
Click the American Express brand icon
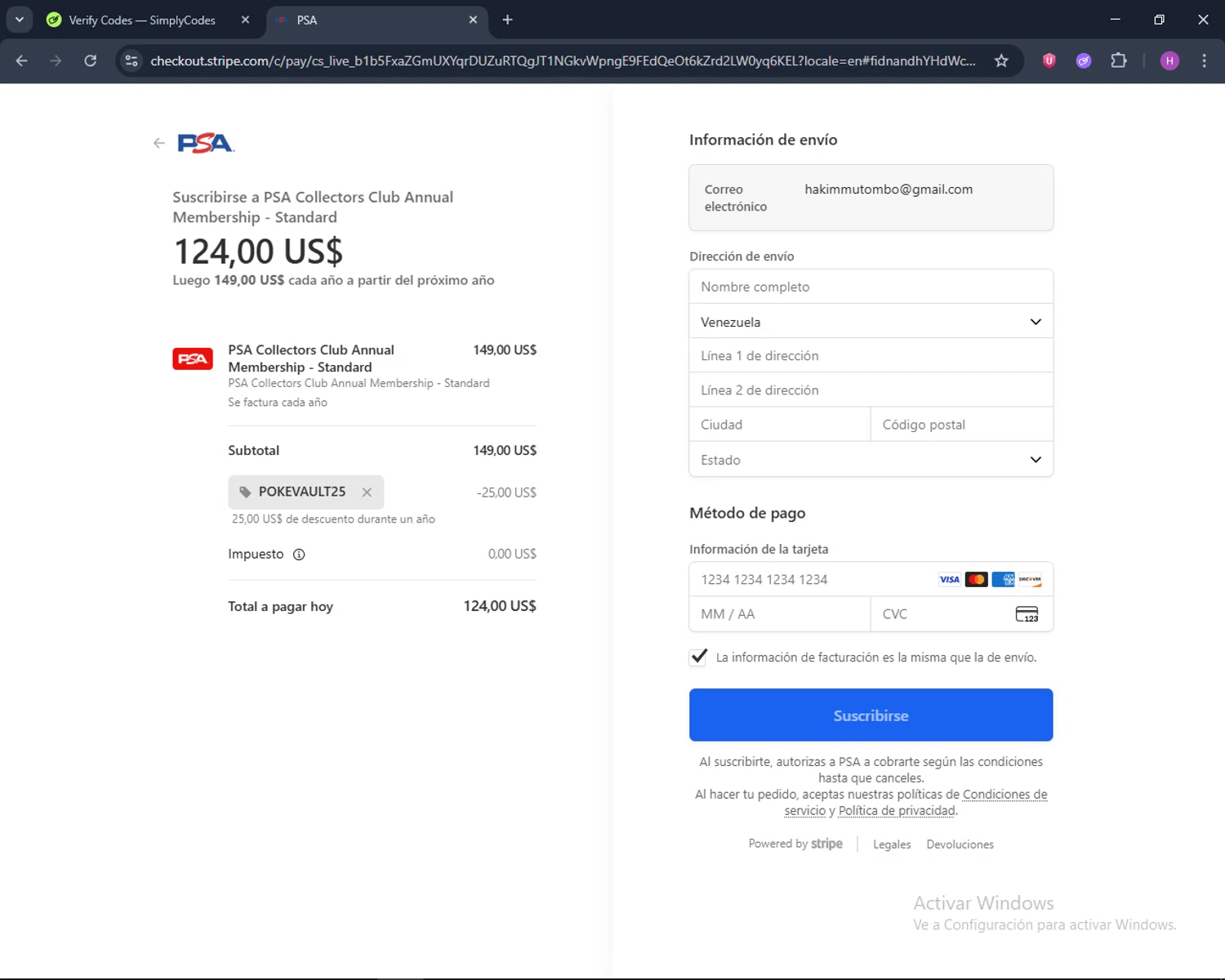pyautogui.click(x=1003, y=580)
